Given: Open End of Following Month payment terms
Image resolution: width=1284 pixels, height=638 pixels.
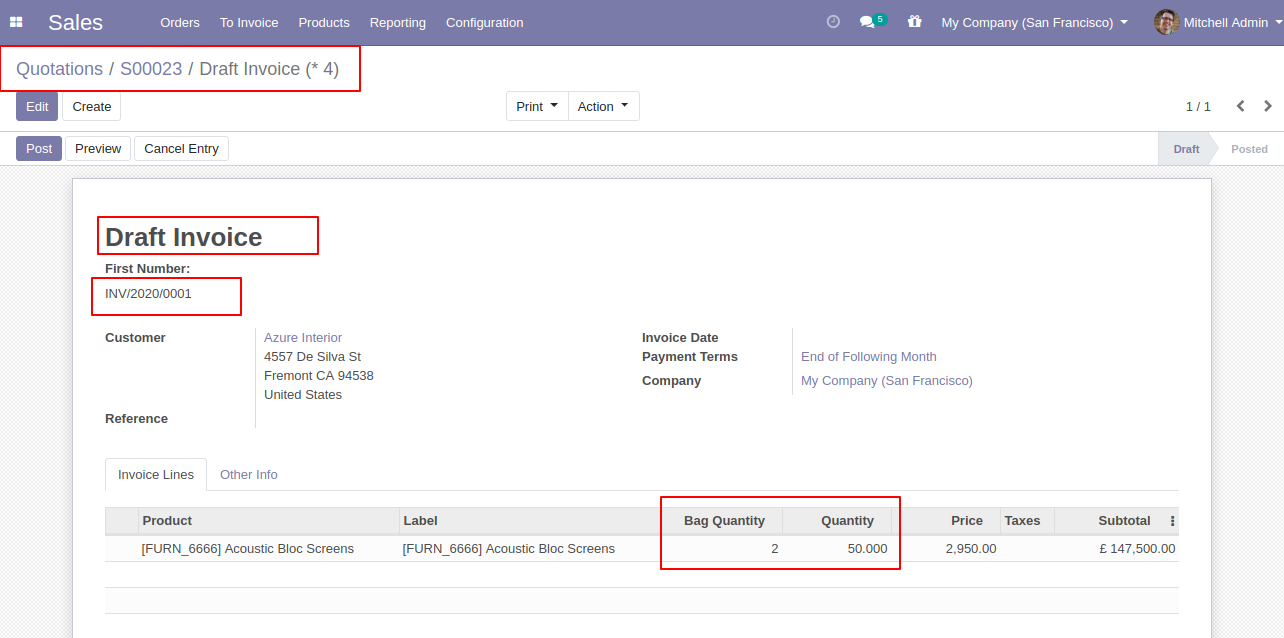Looking at the screenshot, I should coord(869,357).
